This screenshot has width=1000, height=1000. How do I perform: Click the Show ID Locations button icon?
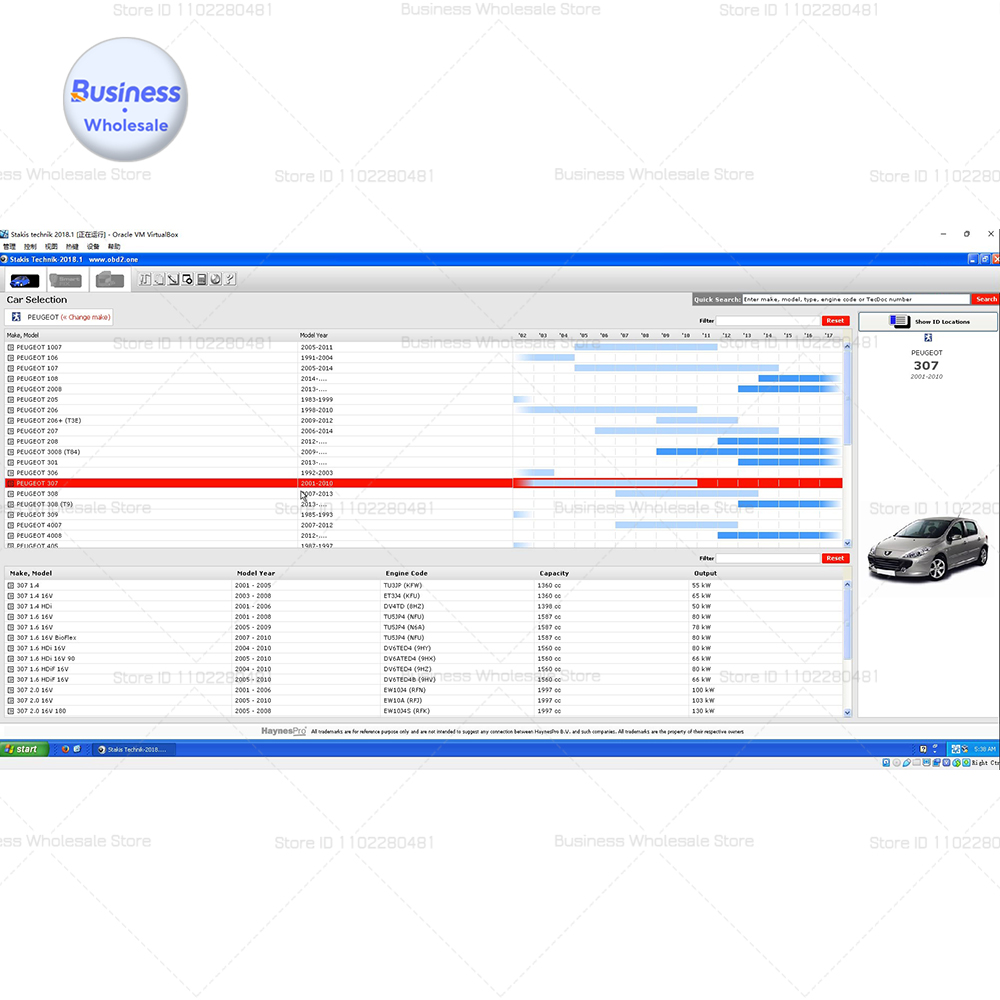click(x=899, y=321)
